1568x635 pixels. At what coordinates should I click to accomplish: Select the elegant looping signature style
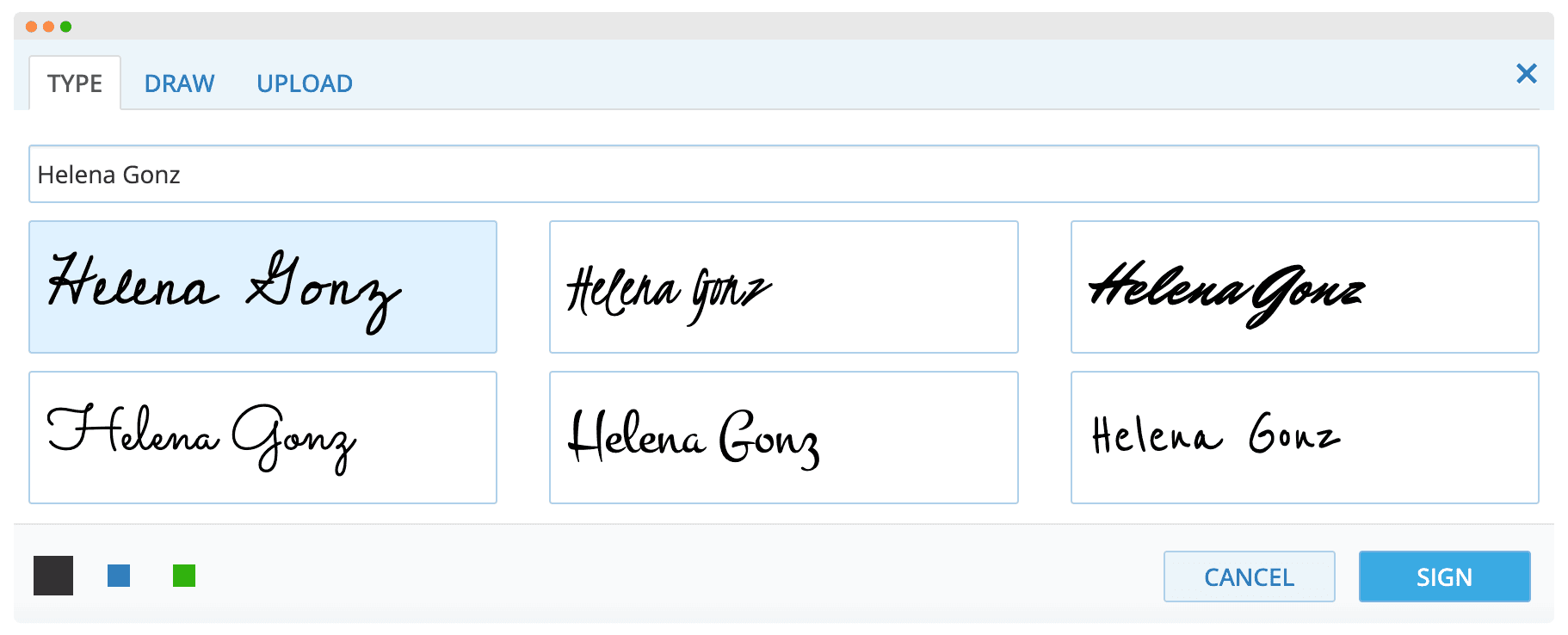[x=262, y=437]
